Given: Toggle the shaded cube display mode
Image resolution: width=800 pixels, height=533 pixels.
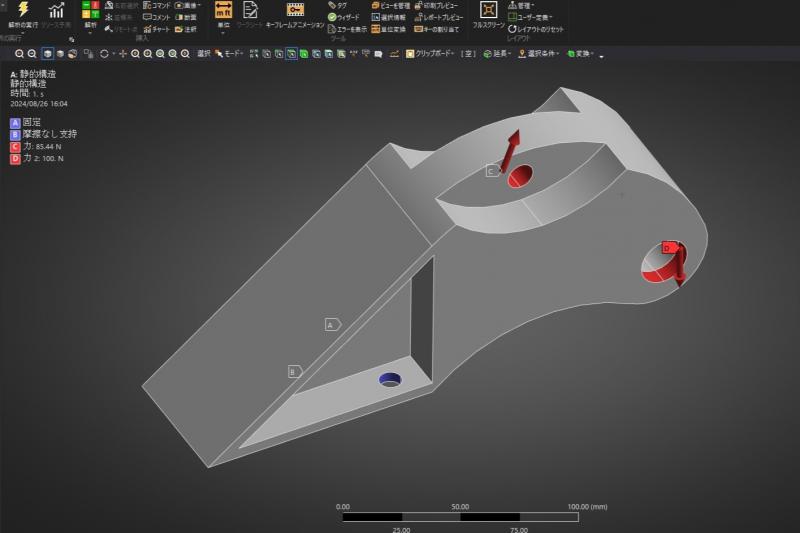Looking at the screenshot, I should point(47,53).
